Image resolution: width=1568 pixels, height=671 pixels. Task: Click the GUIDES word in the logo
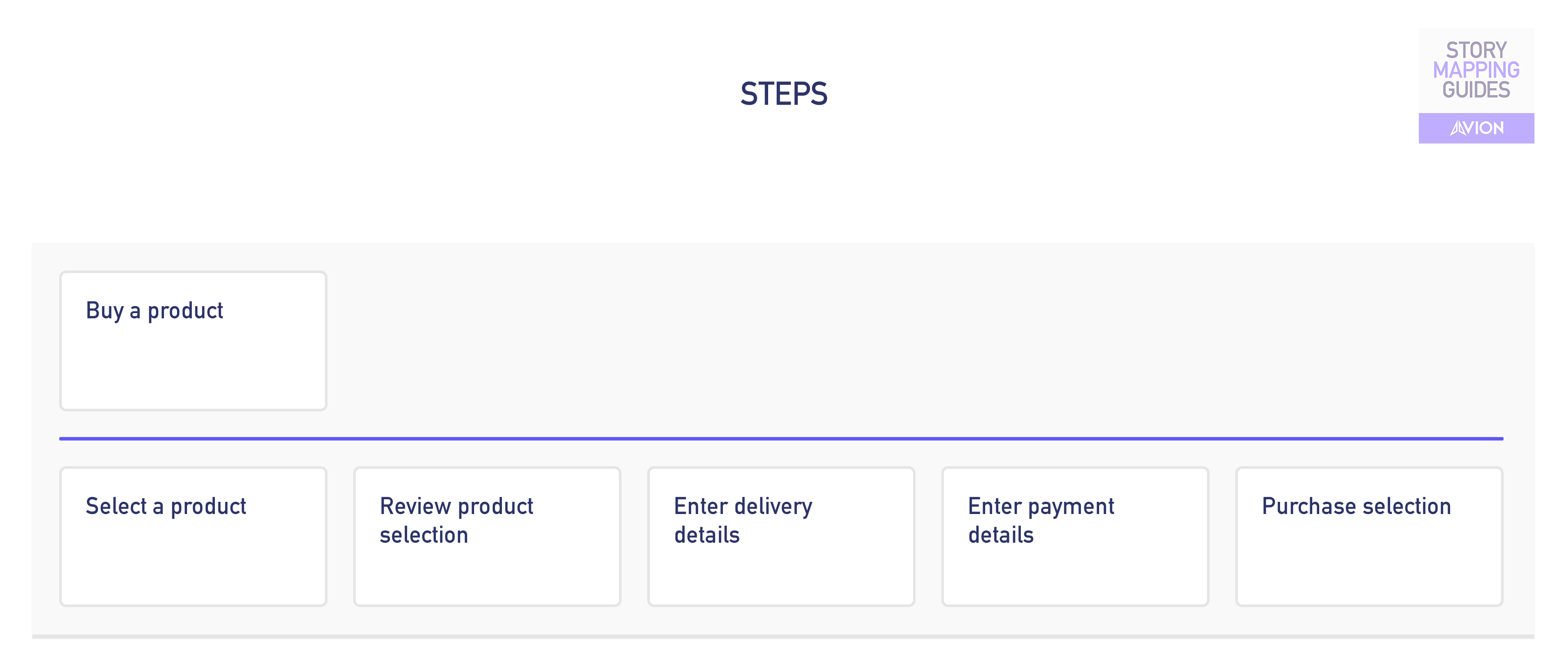point(1476,90)
